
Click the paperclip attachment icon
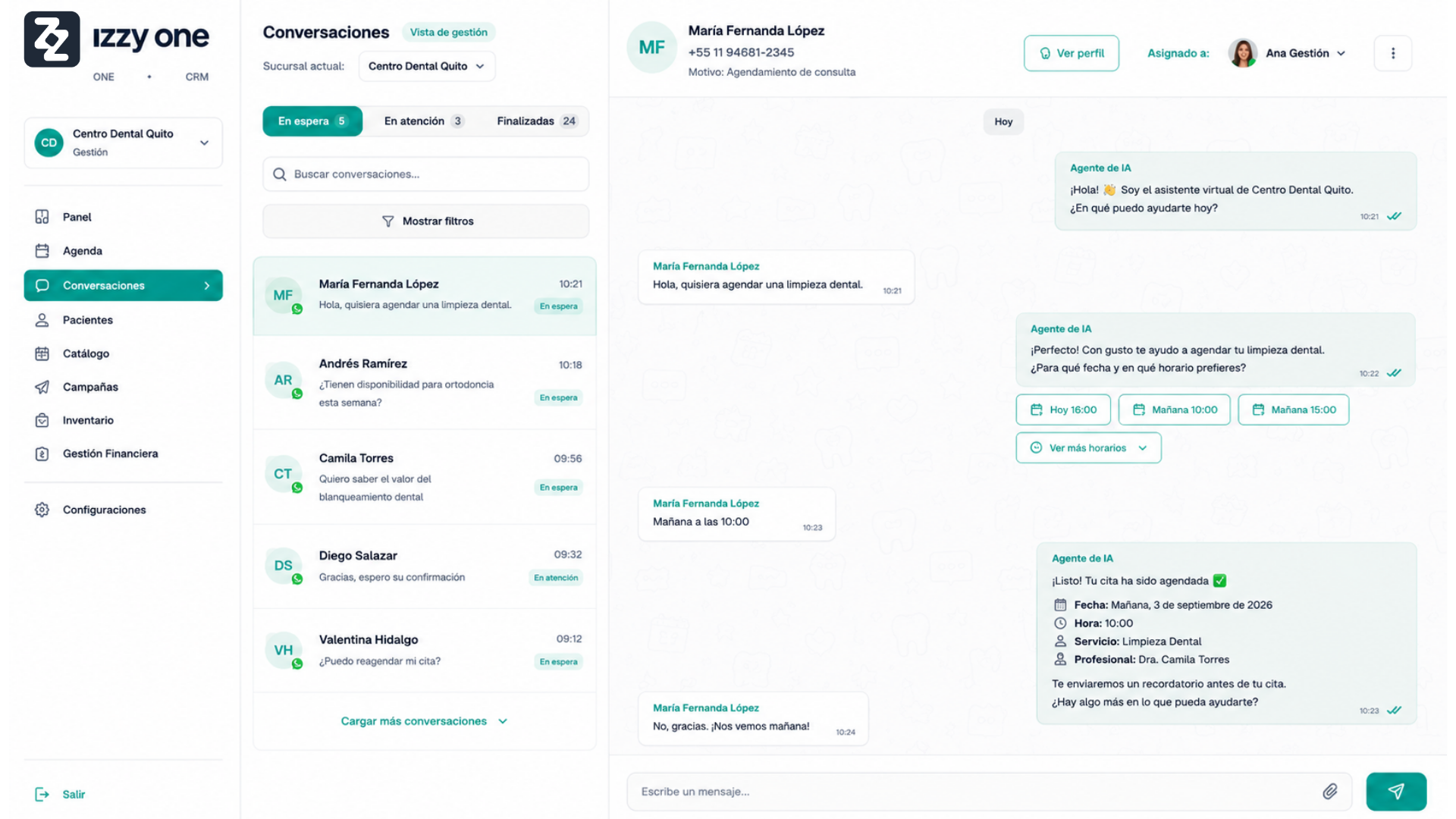tap(1330, 792)
